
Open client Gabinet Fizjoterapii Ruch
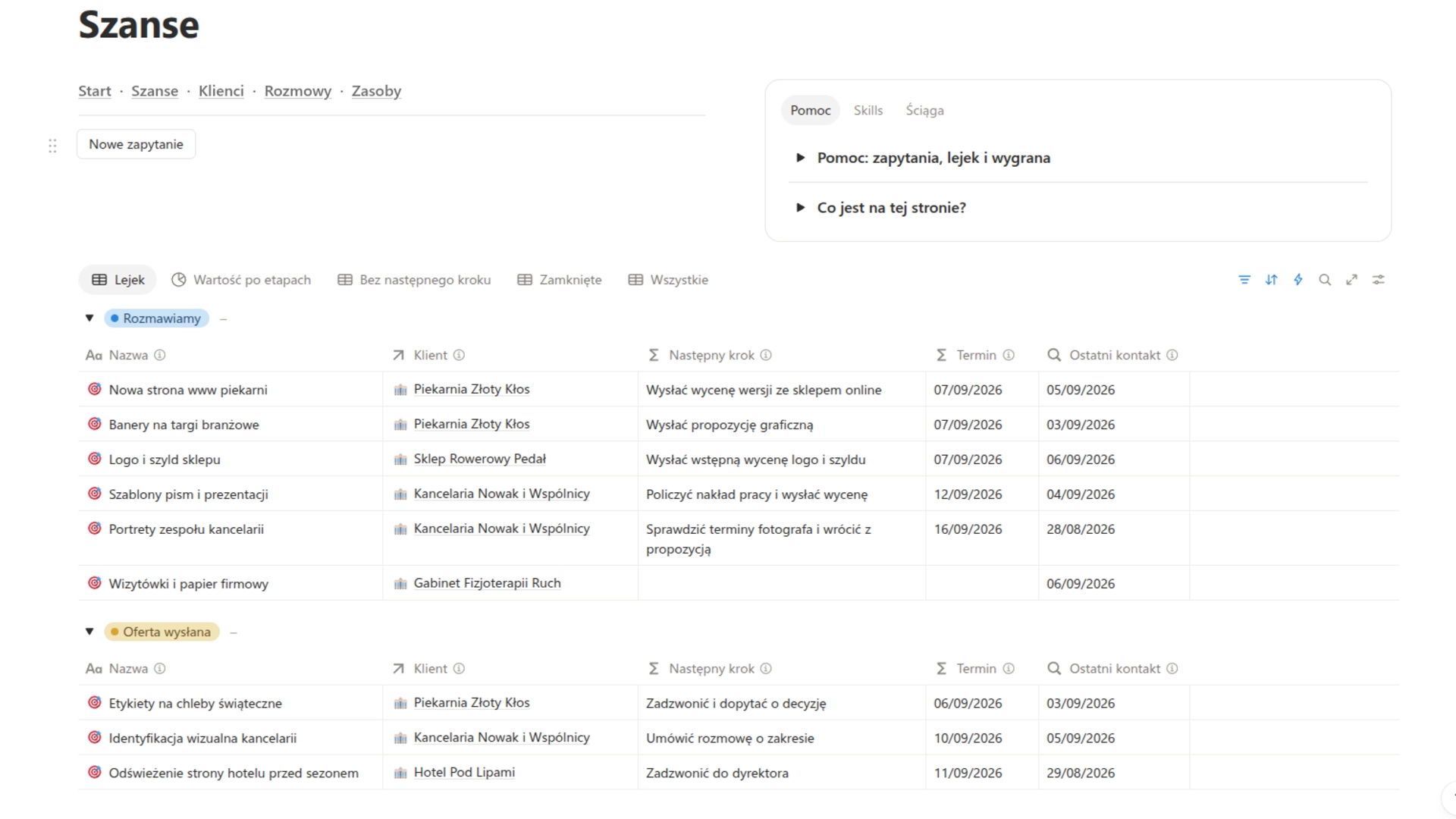pyautogui.click(x=487, y=583)
